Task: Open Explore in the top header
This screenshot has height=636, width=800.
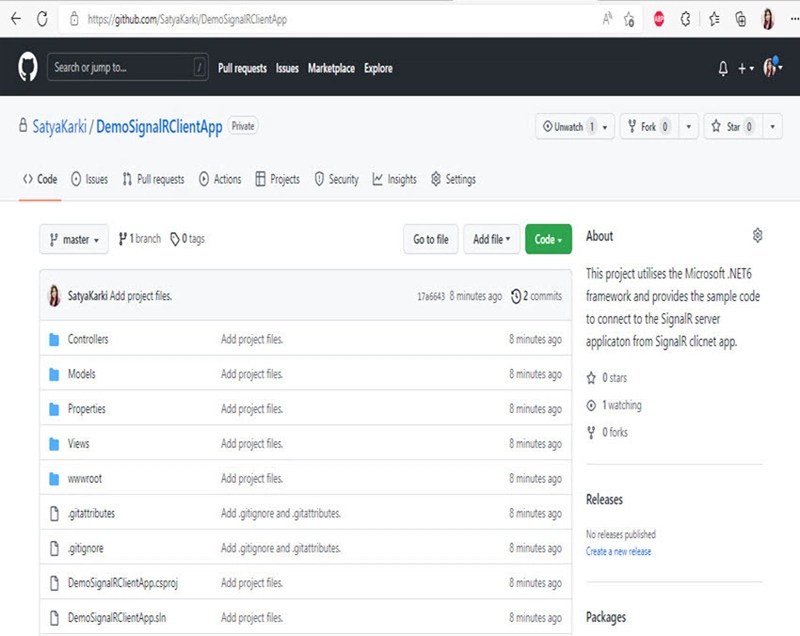Action: pyautogui.click(x=378, y=68)
